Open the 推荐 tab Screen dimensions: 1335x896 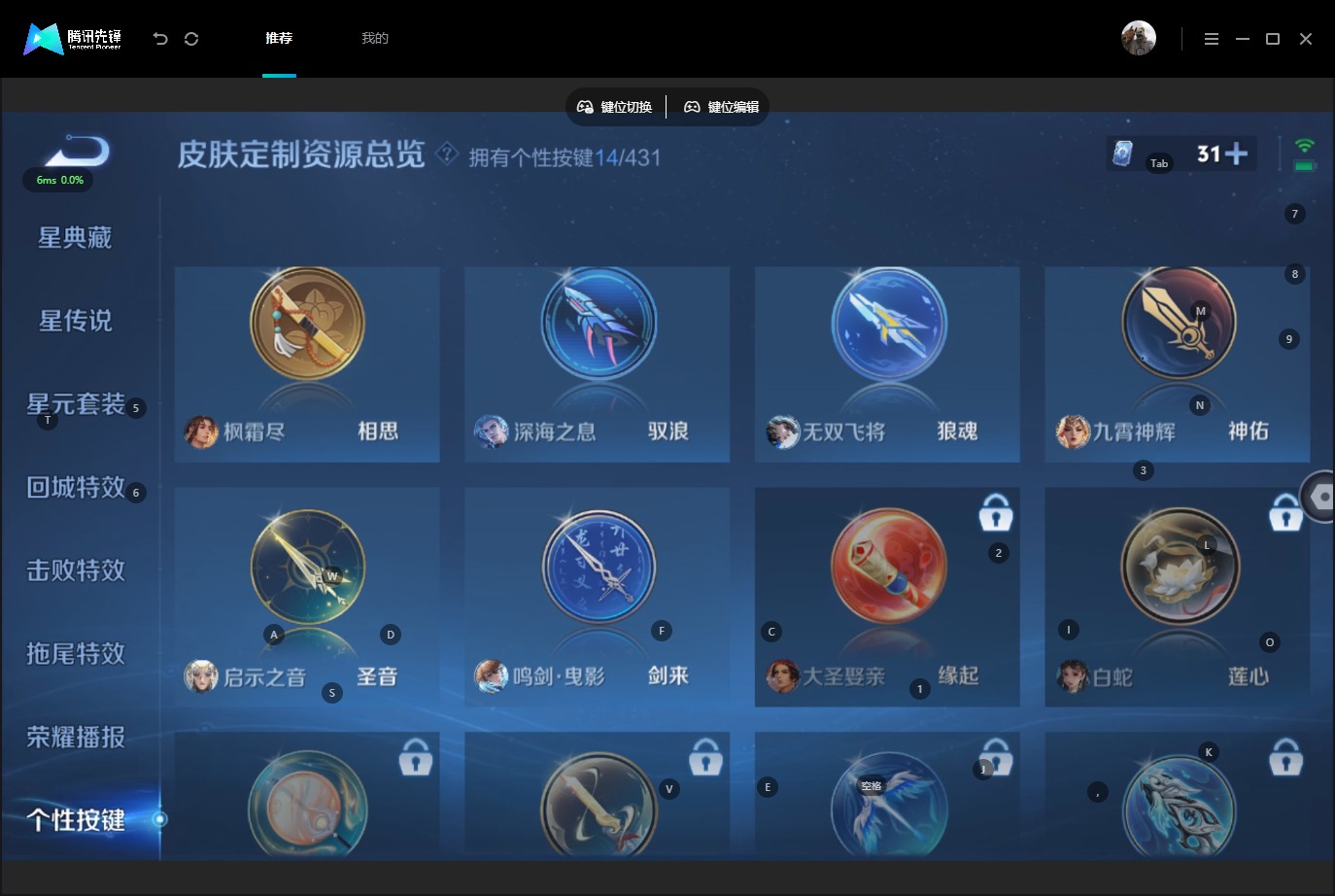point(279,38)
